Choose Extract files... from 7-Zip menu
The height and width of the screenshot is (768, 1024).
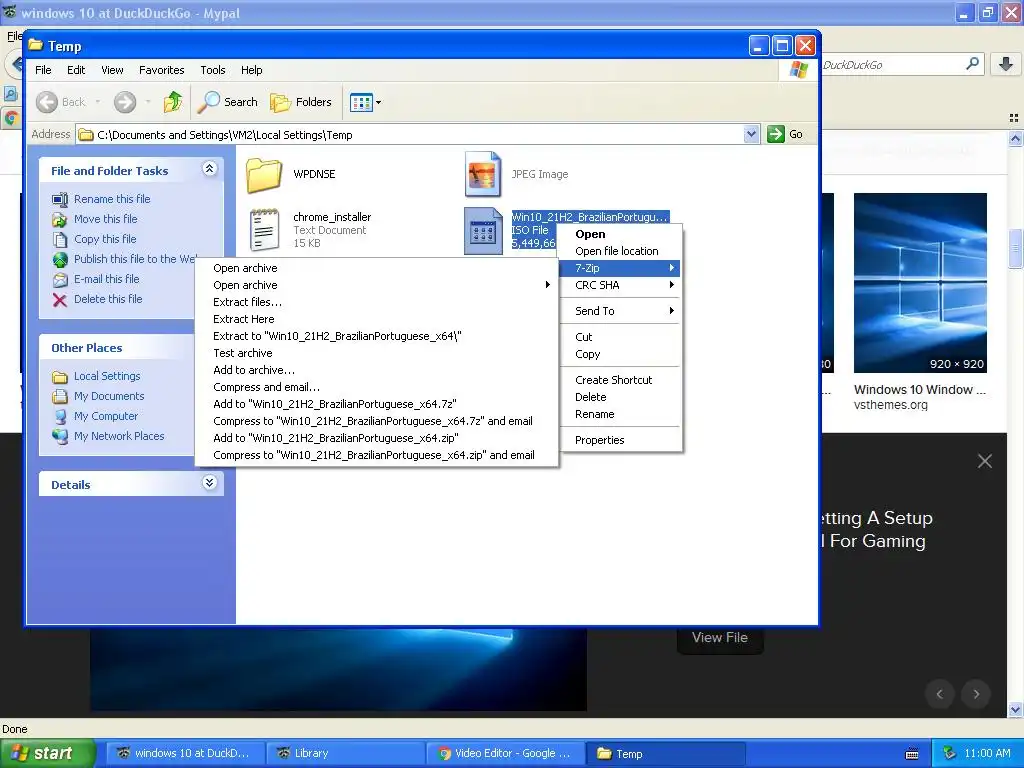377,302
